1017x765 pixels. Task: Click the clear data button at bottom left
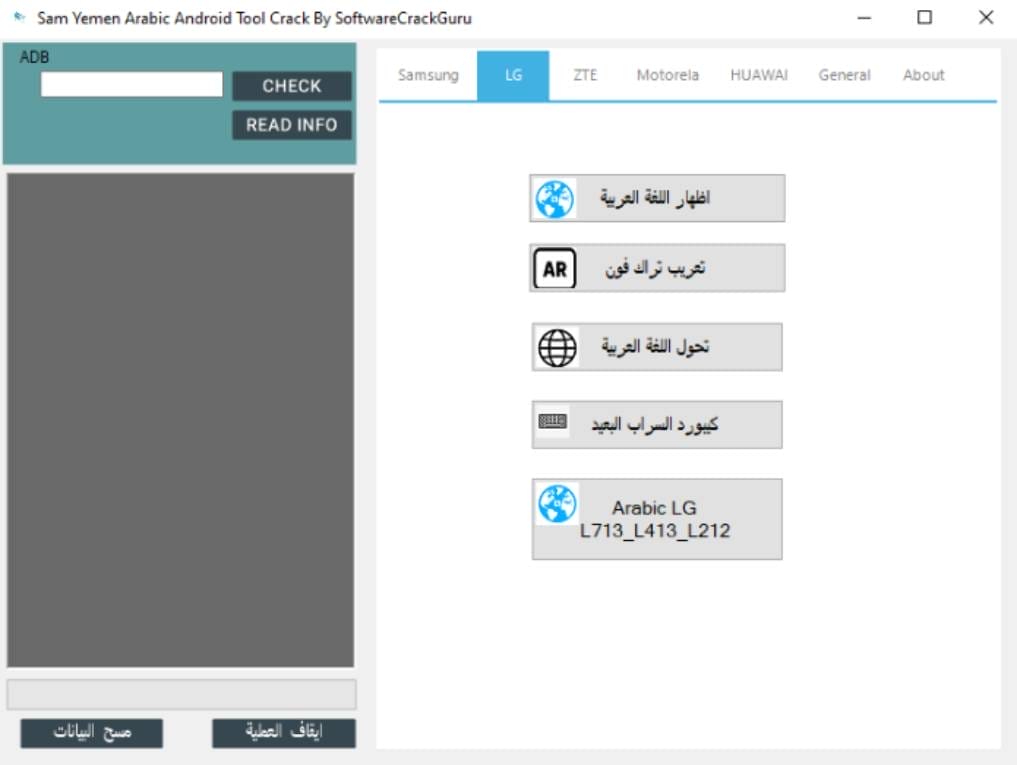pyautogui.click(x=90, y=733)
